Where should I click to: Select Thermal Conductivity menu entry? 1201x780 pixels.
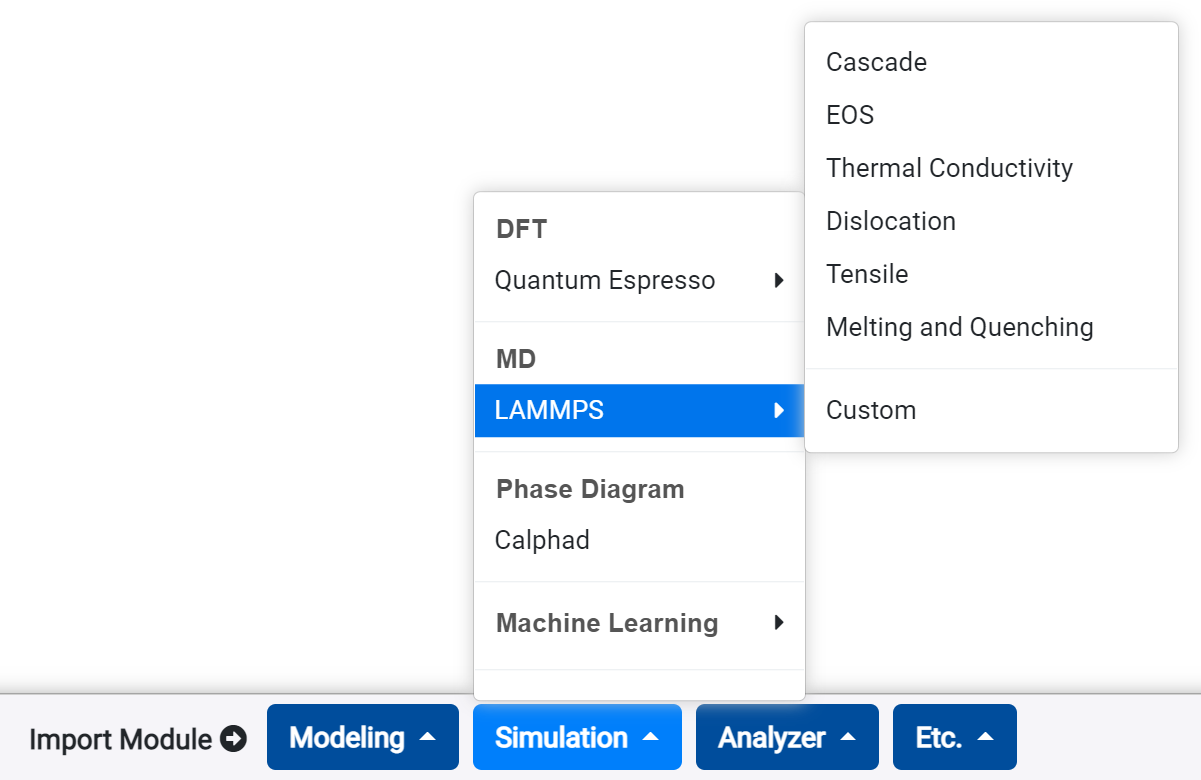coord(949,168)
